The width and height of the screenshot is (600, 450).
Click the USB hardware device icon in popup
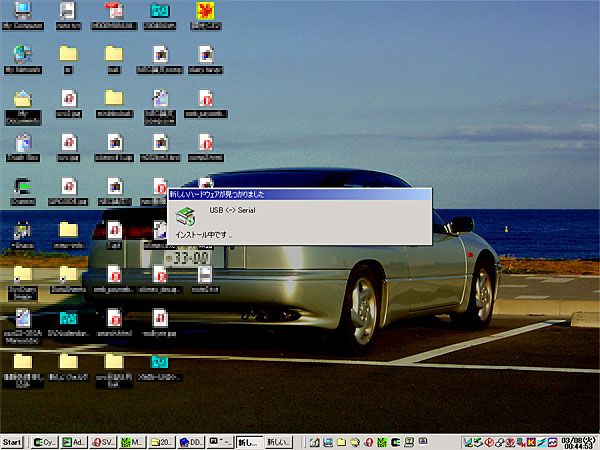pos(185,215)
